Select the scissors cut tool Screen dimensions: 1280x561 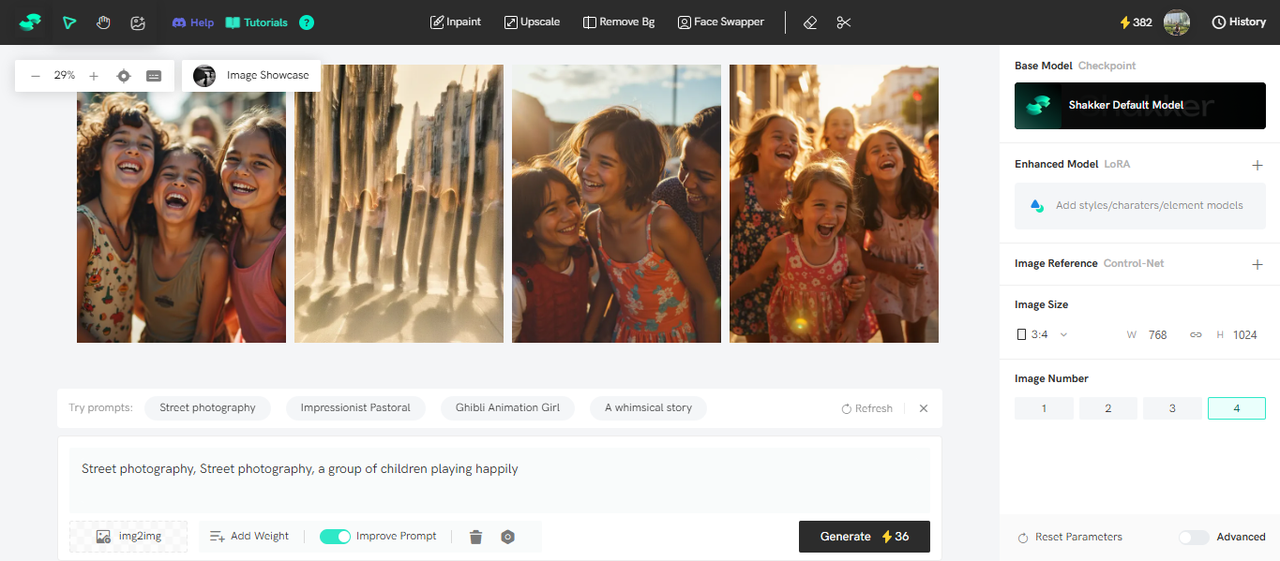point(844,22)
